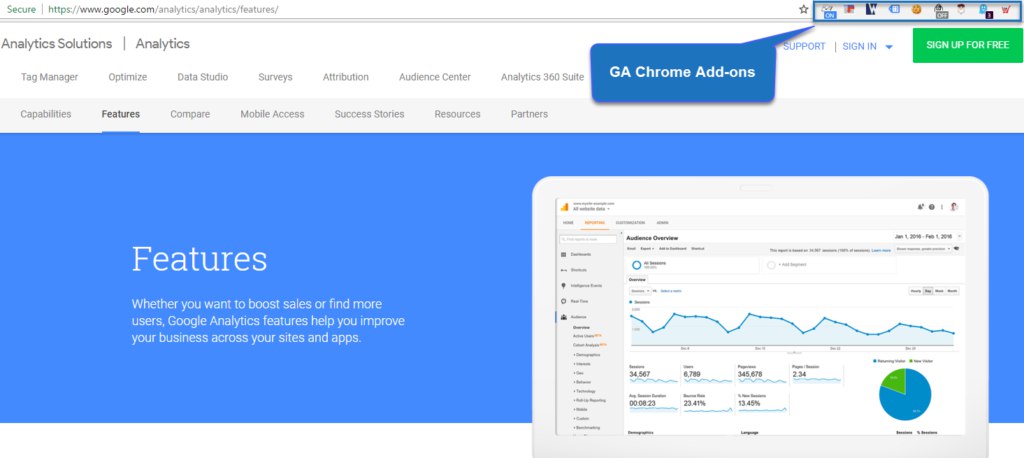Screen dimensions: 1024x458
Task: Open the SUPPORT link
Action: (x=804, y=46)
